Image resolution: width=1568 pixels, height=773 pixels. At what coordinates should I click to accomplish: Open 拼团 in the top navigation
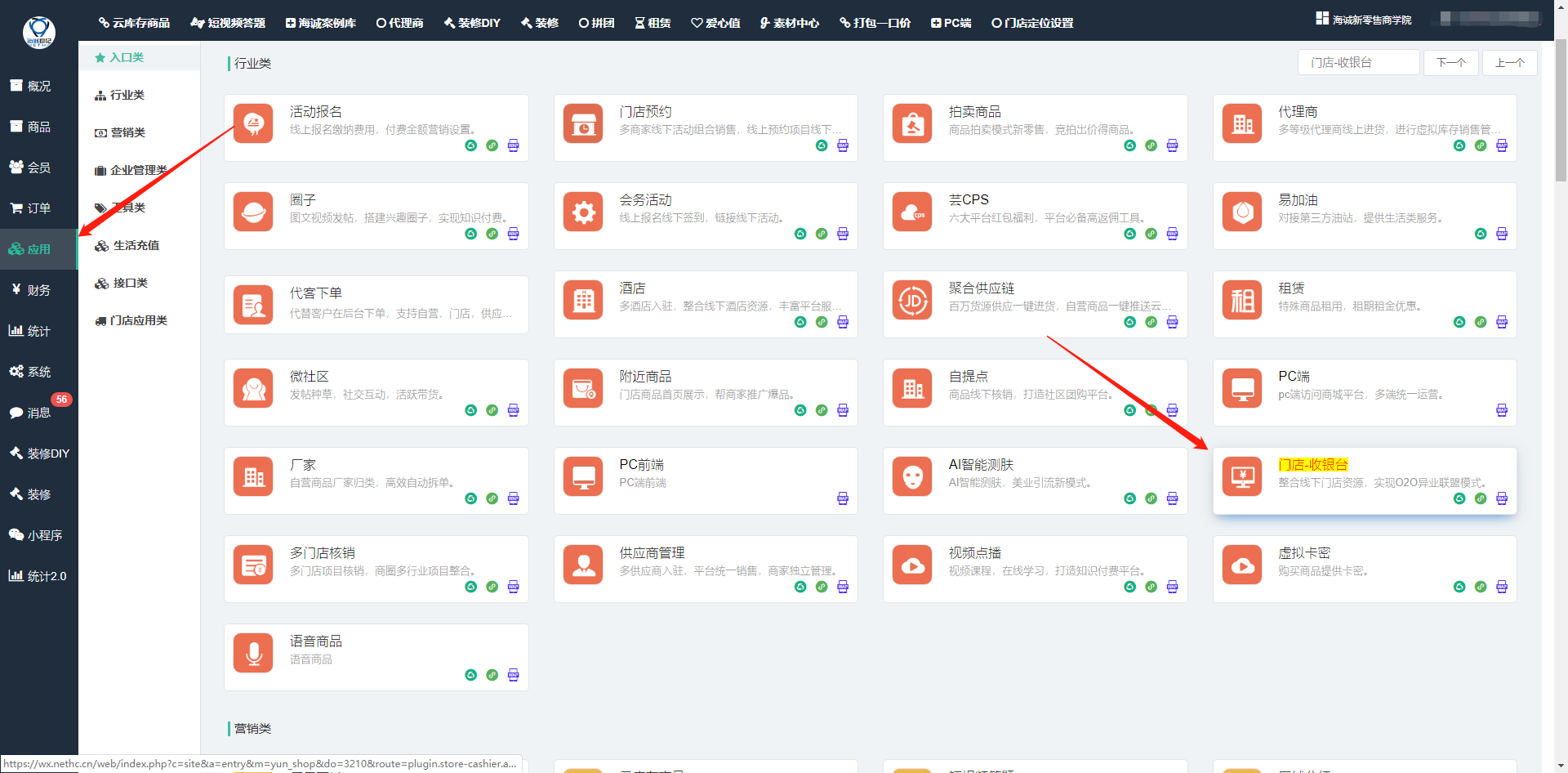[597, 23]
